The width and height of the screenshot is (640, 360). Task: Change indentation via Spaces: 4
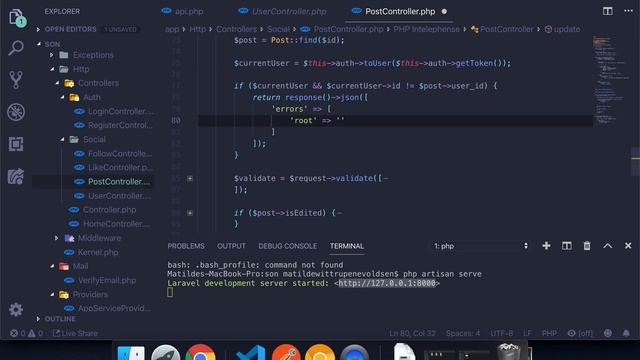click(x=463, y=333)
